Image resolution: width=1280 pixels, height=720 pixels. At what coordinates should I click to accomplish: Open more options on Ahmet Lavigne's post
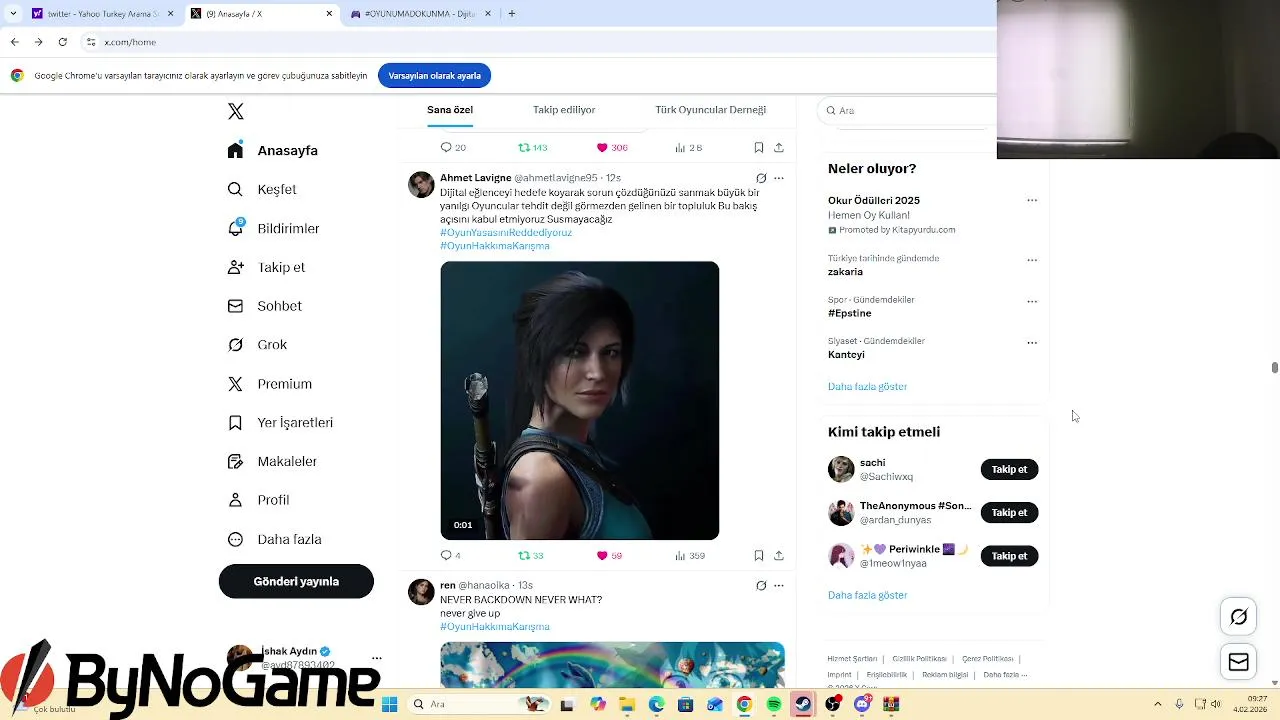pyautogui.click(x=779, y=178)
